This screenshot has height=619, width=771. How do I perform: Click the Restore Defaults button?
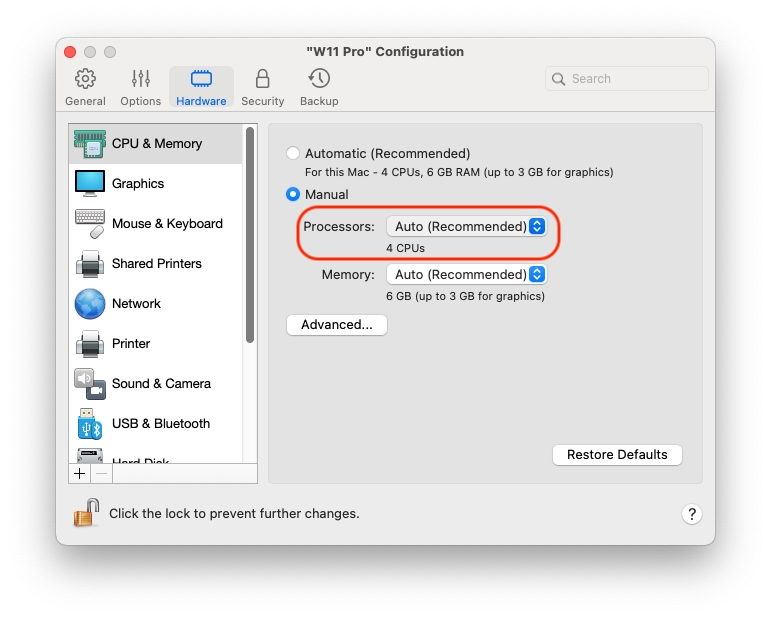pyautogui.click(x=617, y=455)
